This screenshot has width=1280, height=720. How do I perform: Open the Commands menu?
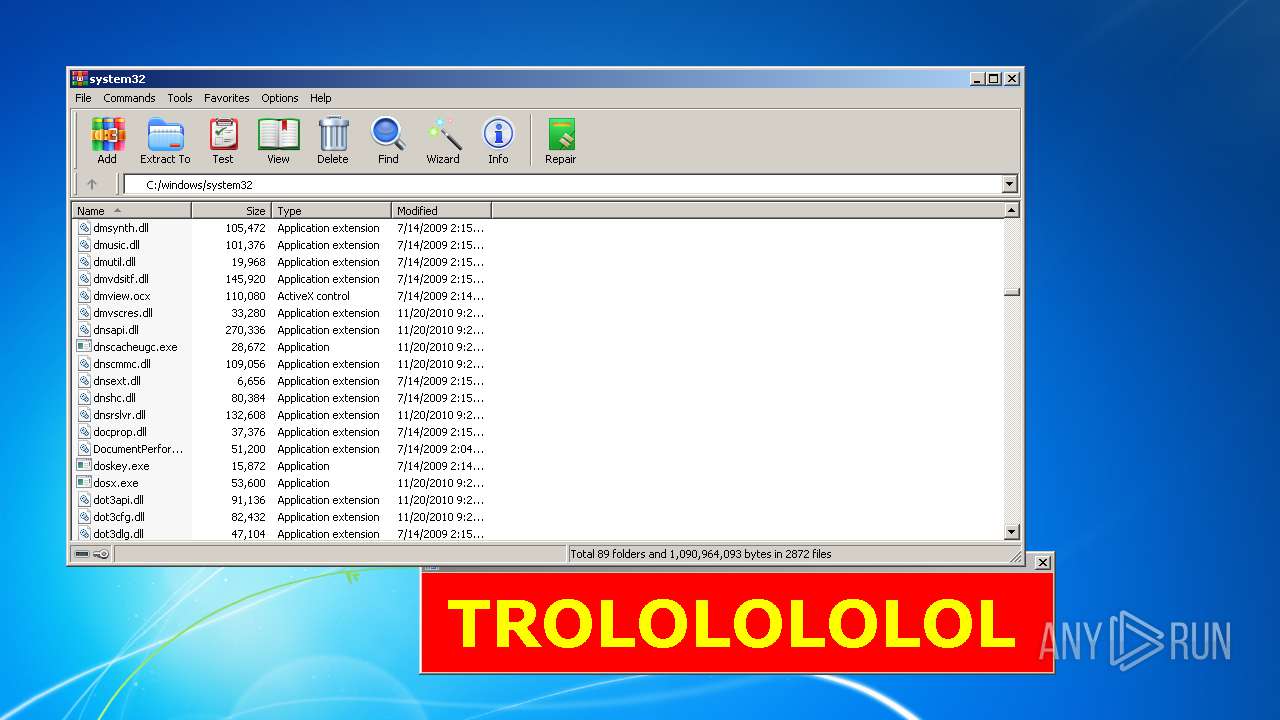point(129,98)
